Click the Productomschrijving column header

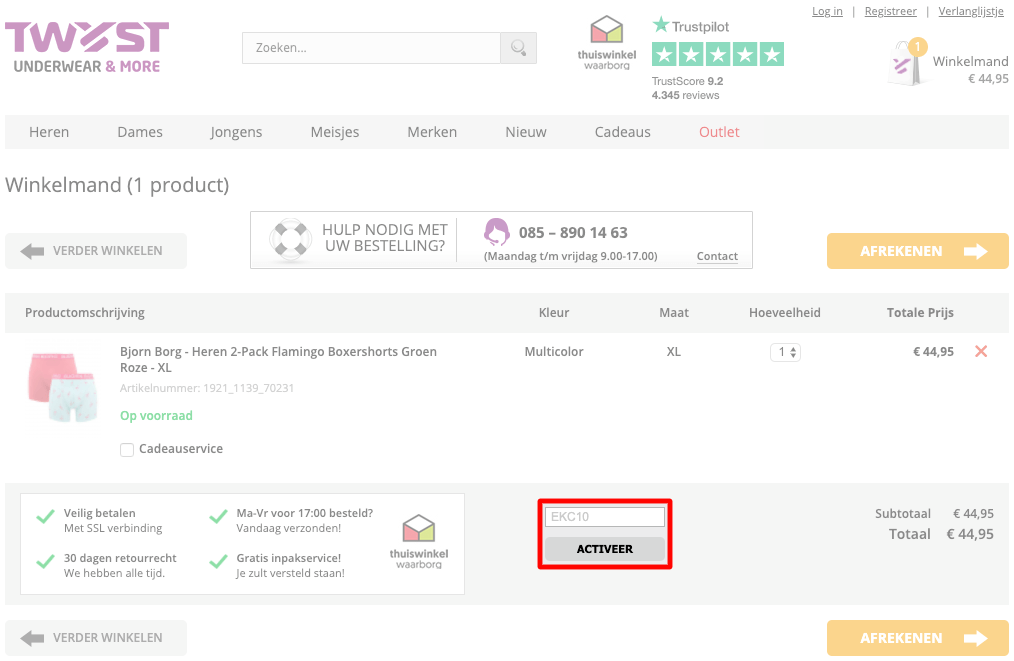85,313
